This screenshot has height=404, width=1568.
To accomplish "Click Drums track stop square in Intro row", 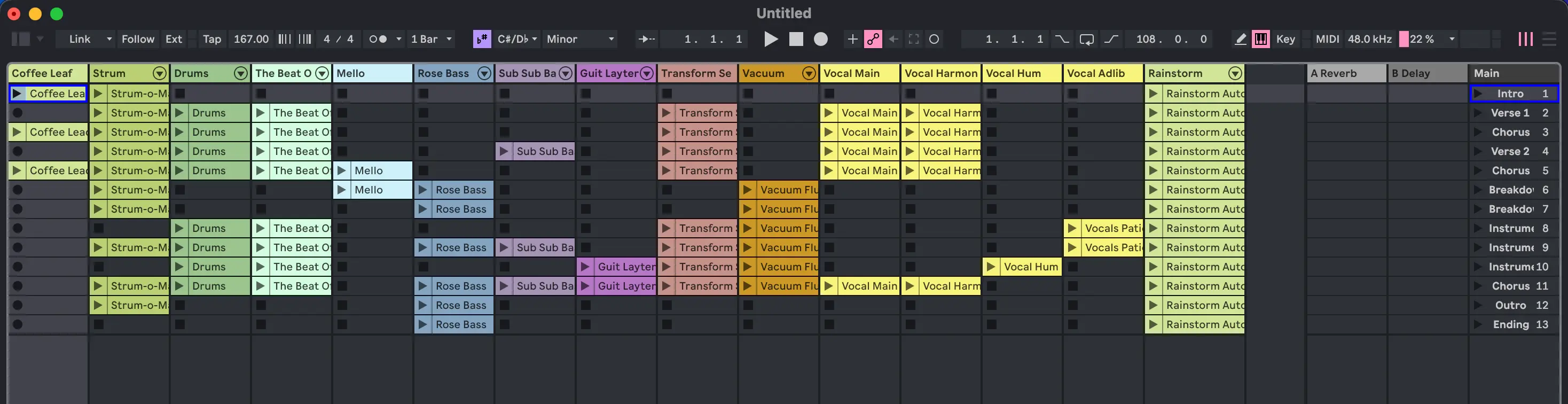I will pyautogui.click(x=179, y=93).
